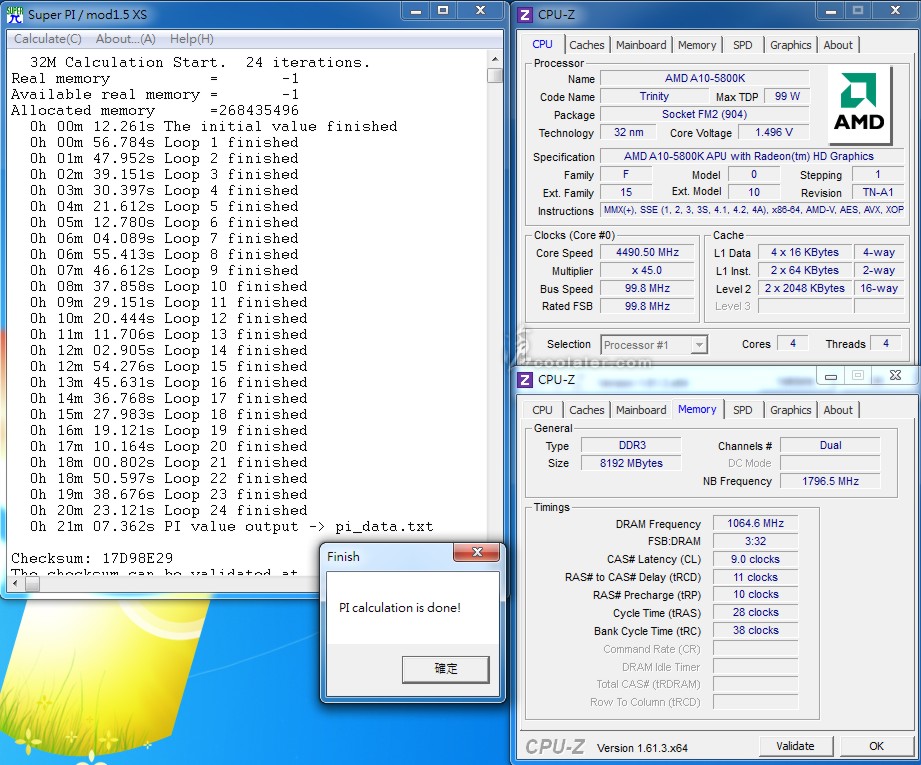Click the PI value output pi_data.txt line

(231, 526)
